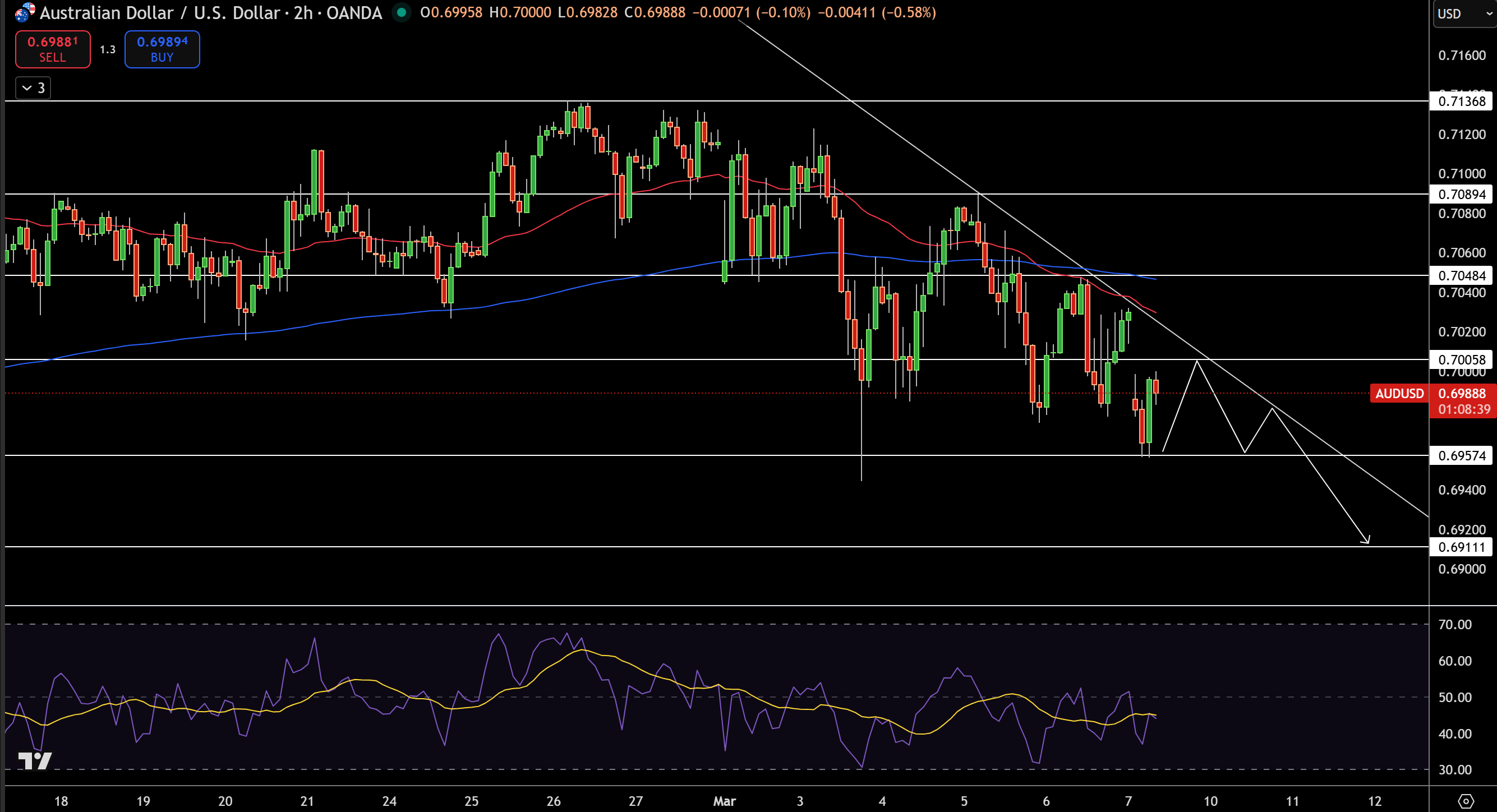Click the TradingView logo
The width and height of the screenshot is (1497, 812).
35,760
